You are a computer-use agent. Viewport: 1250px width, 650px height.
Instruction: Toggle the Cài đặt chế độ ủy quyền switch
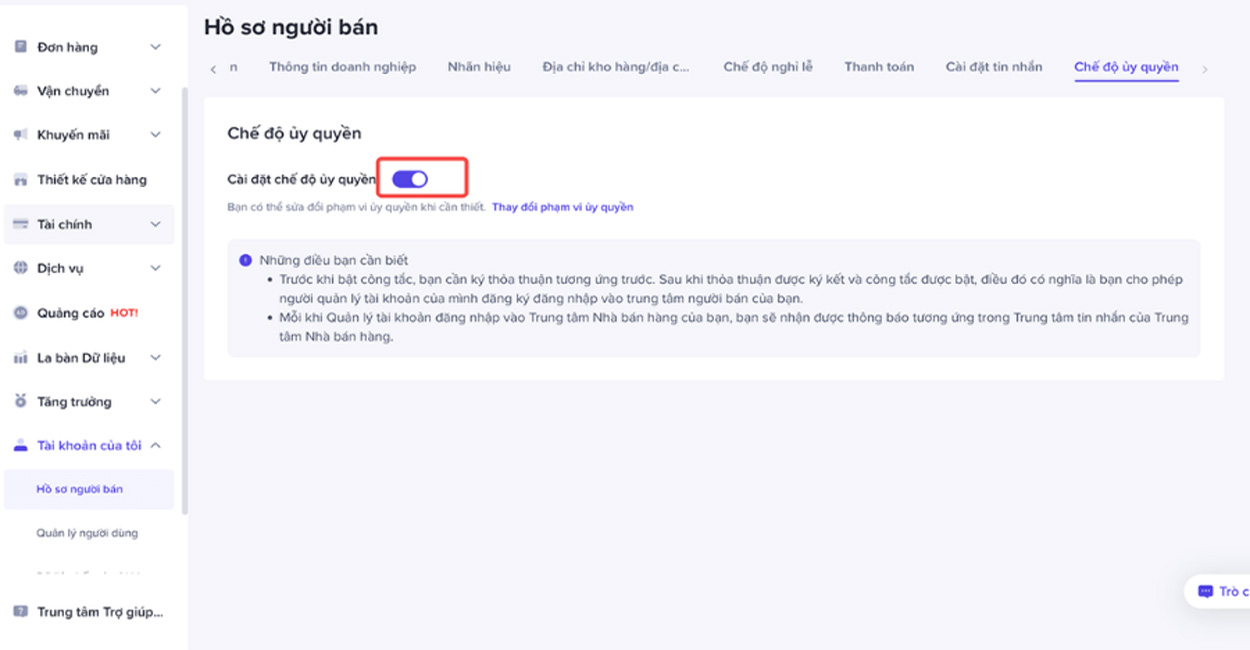point(410,179)
